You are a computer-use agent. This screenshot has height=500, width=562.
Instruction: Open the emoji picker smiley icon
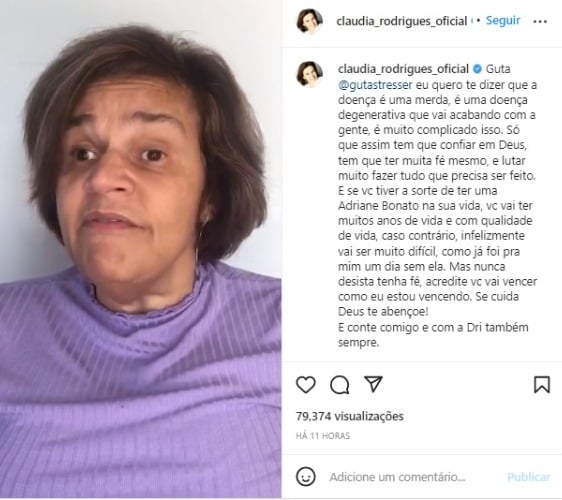pyautogui.click(x=306, y=477)
